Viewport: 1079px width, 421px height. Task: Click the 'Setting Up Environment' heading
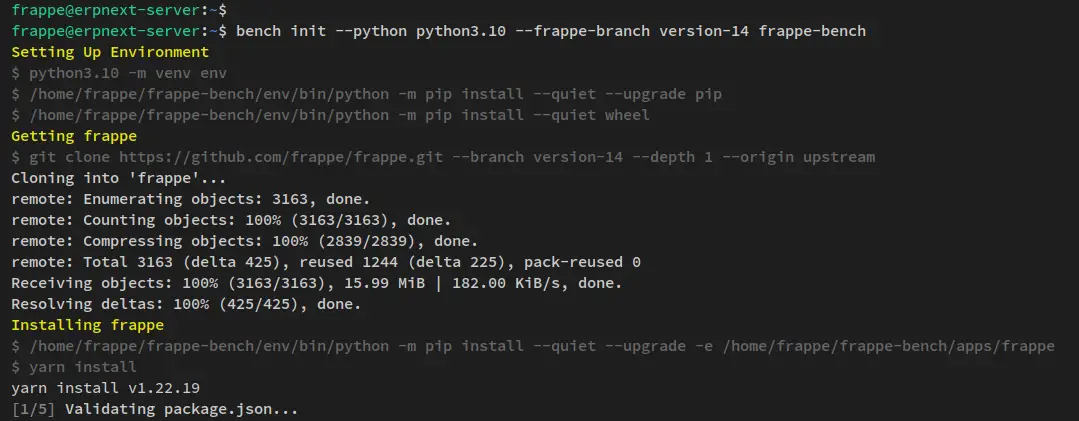(110, 52)
